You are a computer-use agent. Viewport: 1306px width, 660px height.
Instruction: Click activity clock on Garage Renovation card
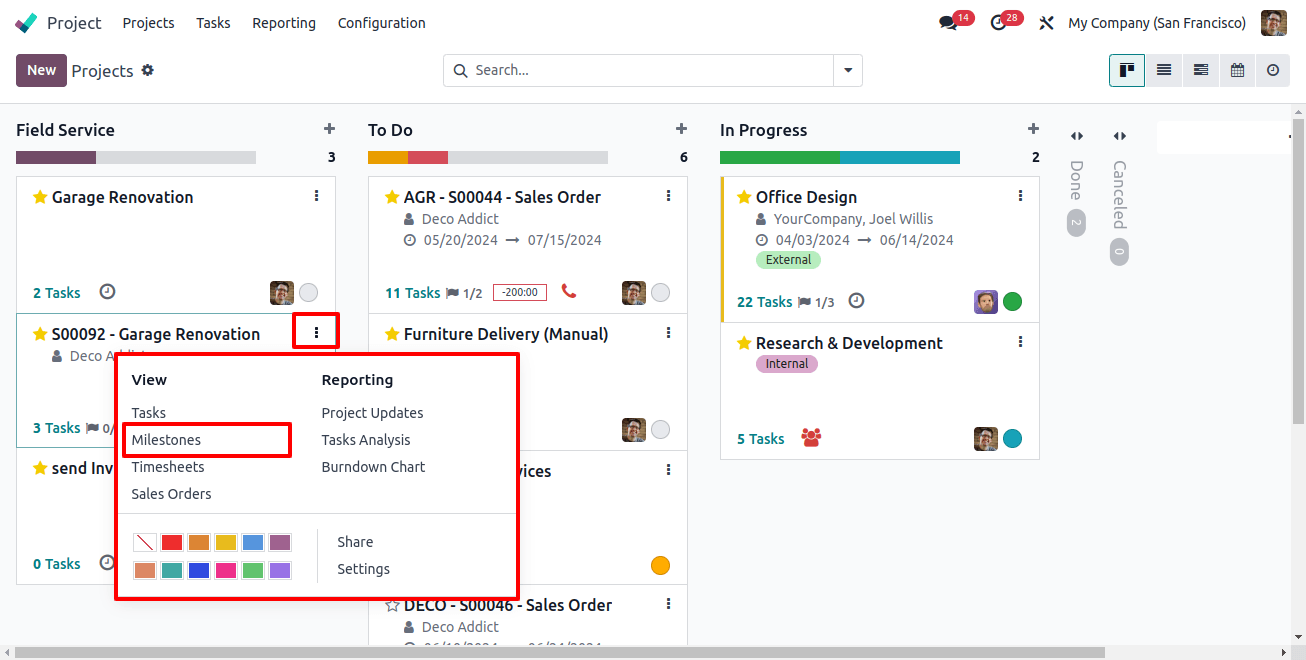coord(108,292)
